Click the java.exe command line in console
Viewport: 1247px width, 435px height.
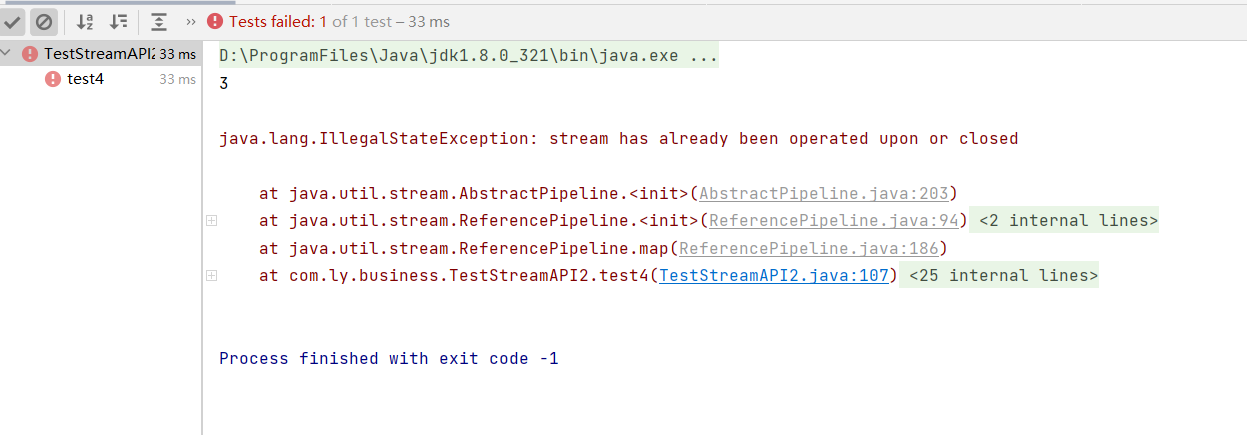(x=468, y=56)
